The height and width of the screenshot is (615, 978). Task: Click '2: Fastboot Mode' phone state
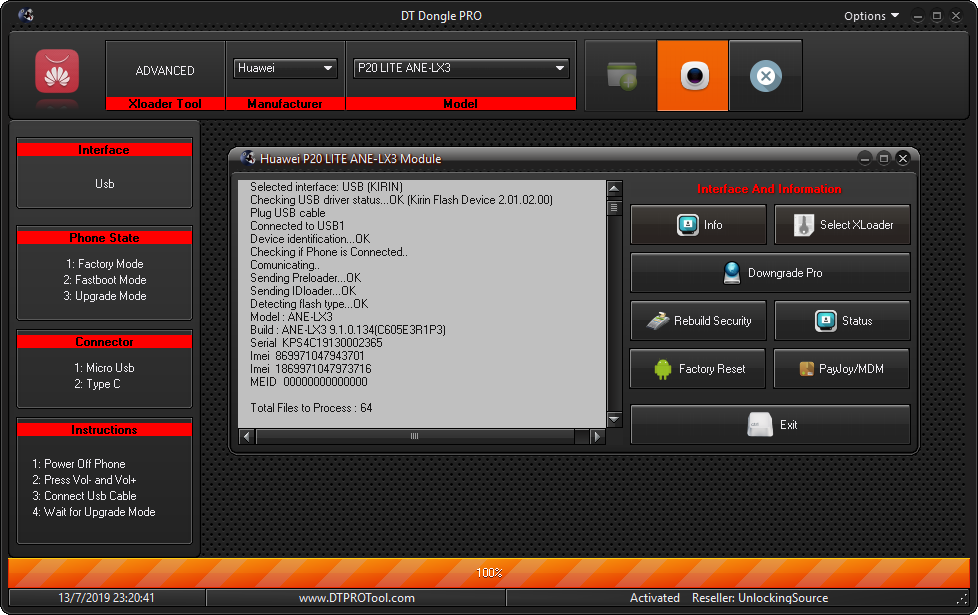[x=105, y=279]
